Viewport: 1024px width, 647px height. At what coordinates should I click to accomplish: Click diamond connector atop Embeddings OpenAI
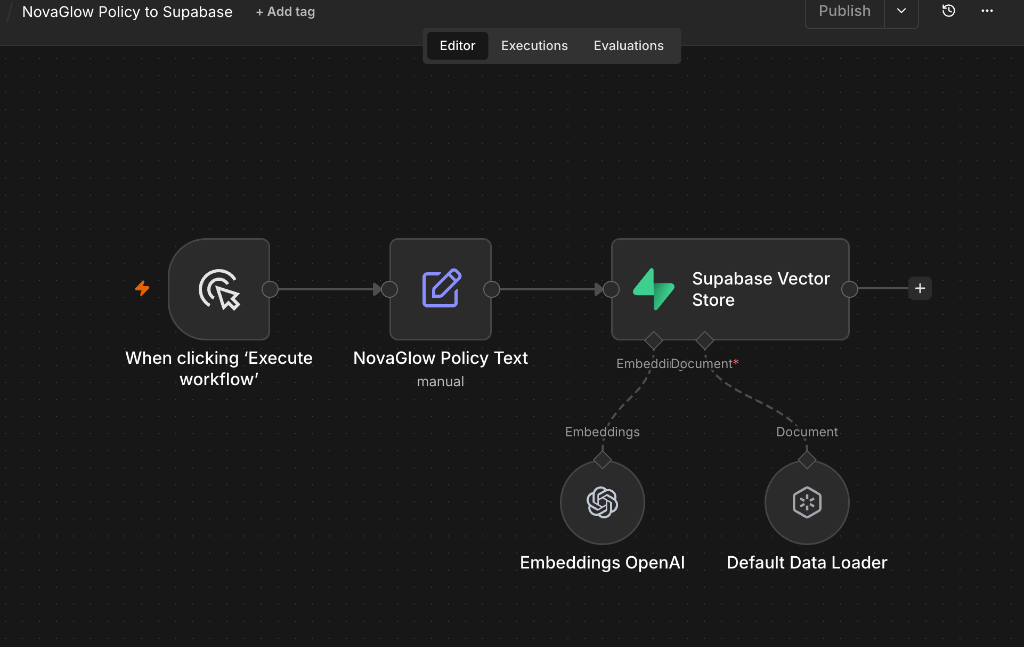pos(602,460)
